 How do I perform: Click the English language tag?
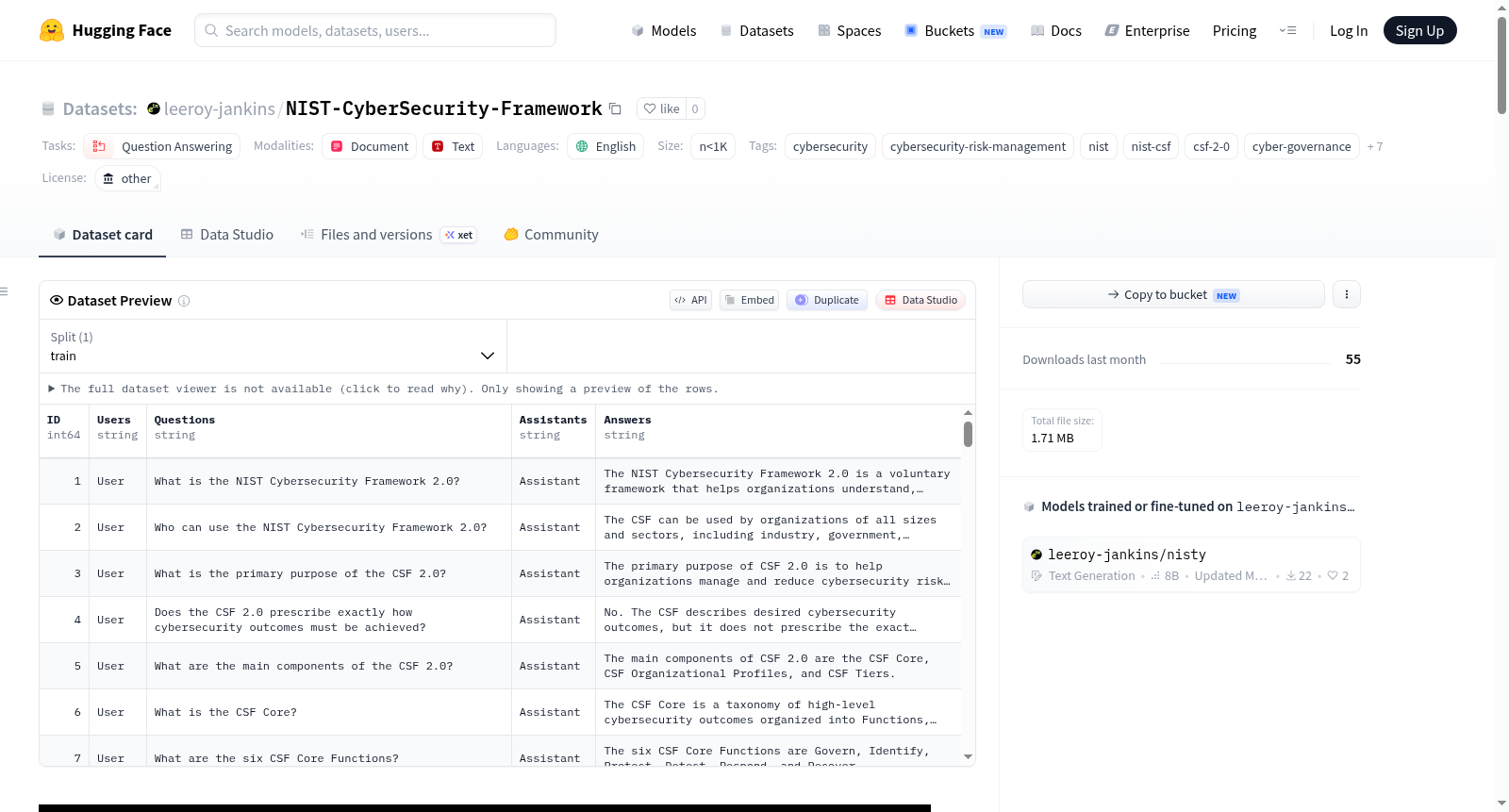click(x=605, y=146)
